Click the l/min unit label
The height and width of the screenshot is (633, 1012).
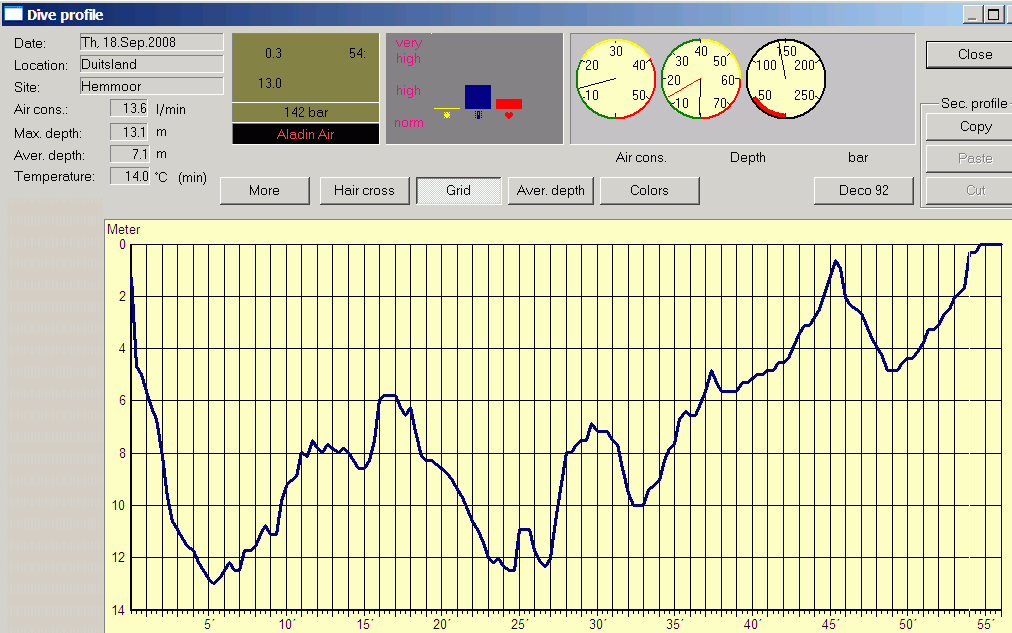171,110
